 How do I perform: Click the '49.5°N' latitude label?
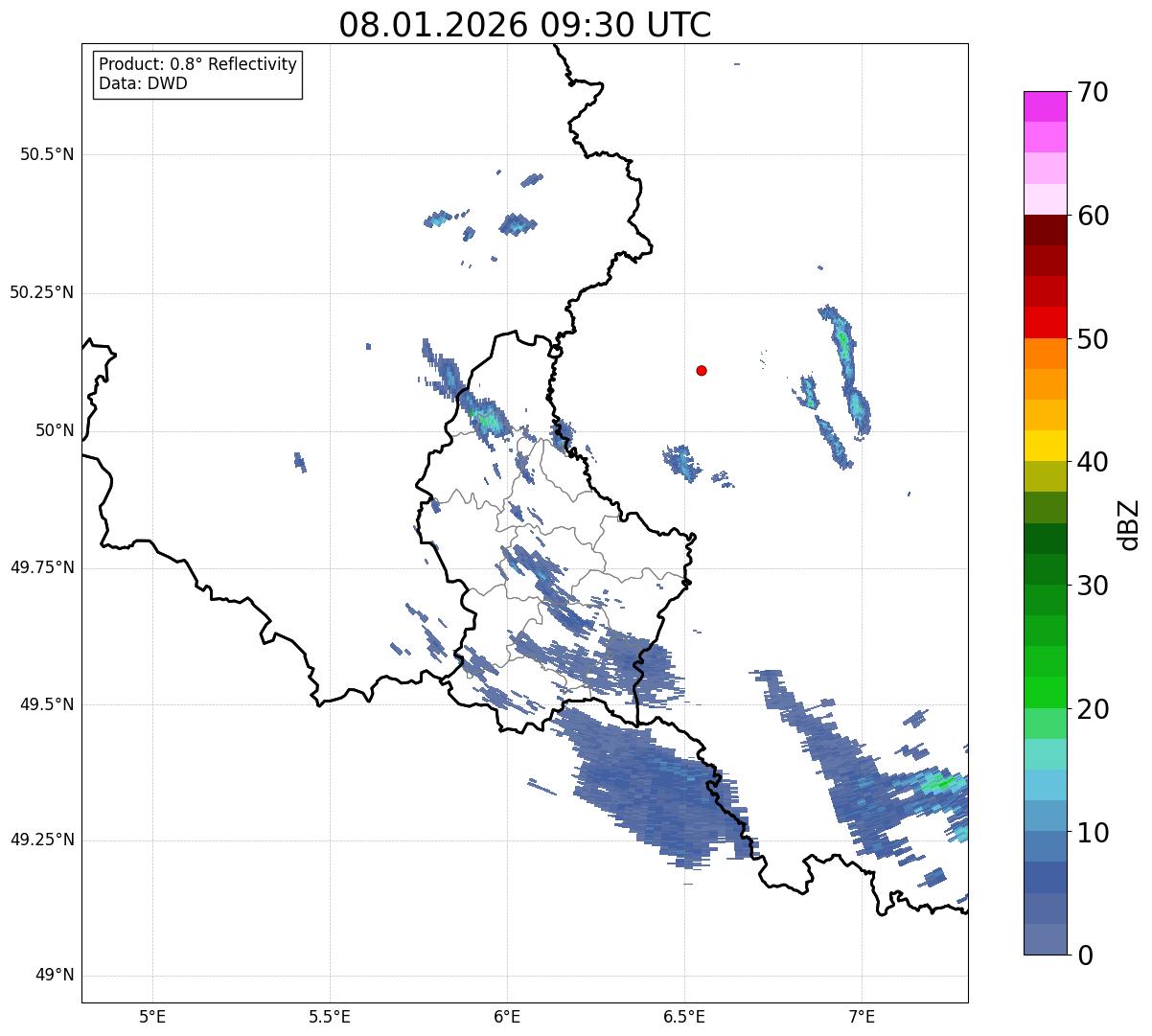point(47,704)
